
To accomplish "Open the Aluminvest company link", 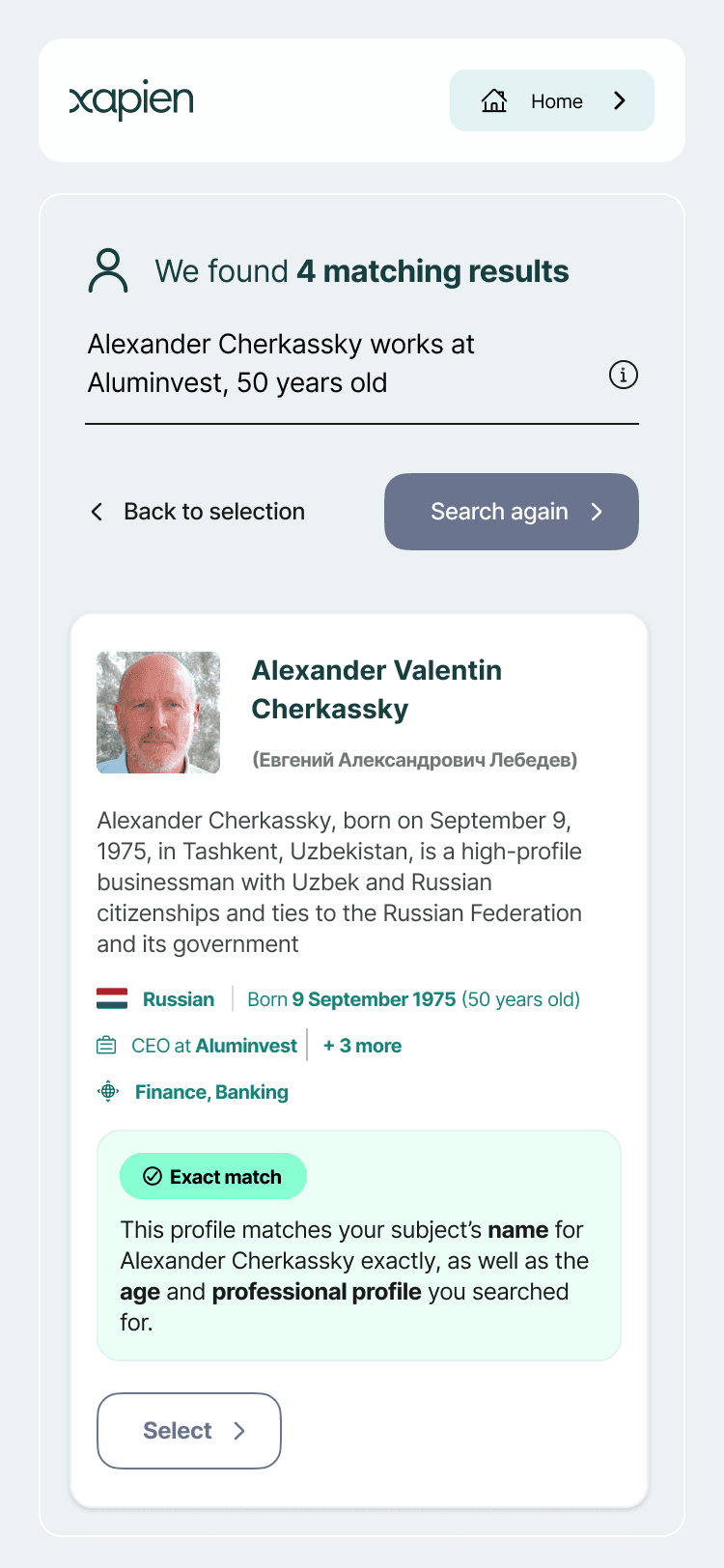I will pyautogui.click(x=246, y=1046).
